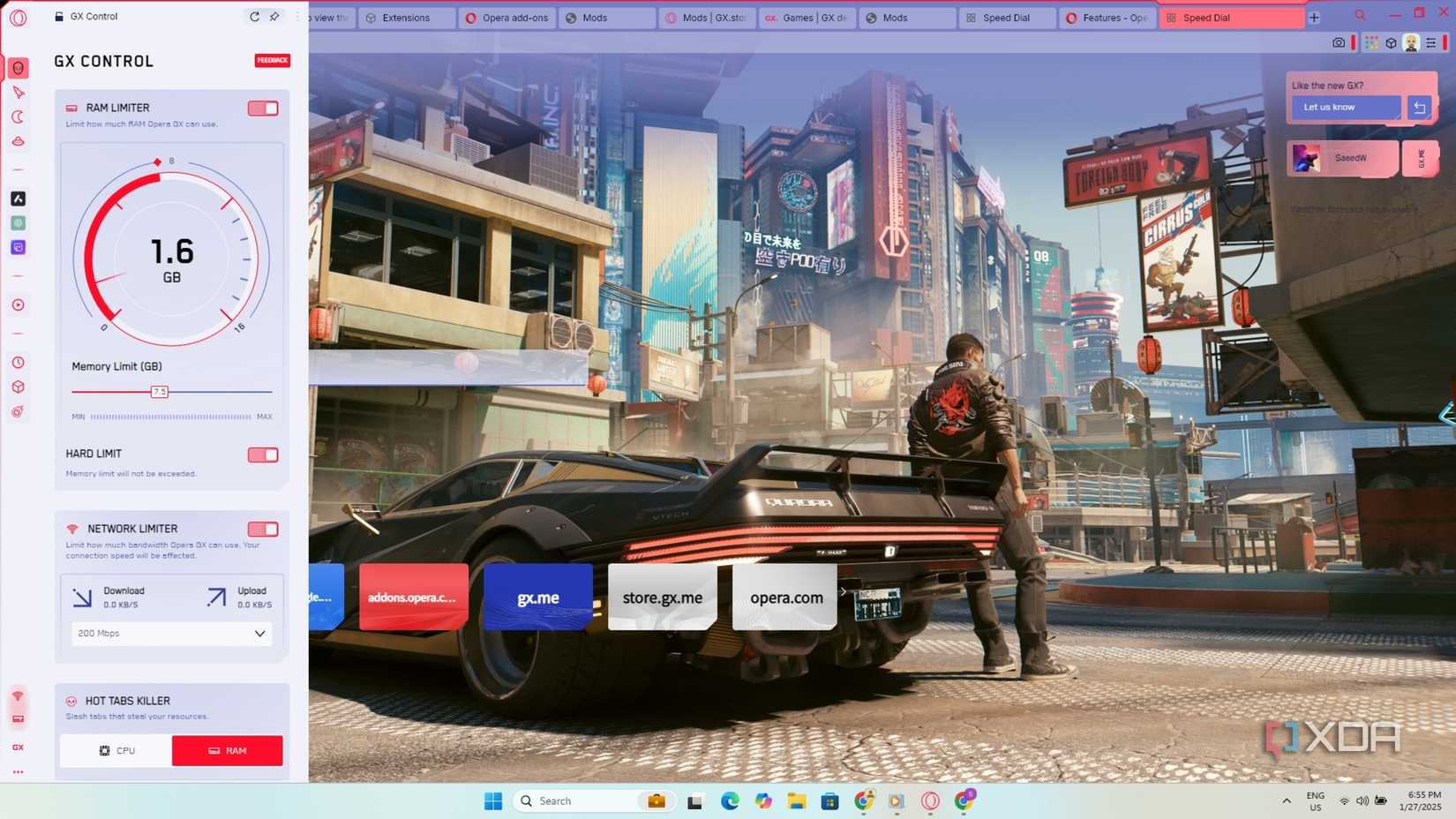Turn off the Hard Limit switch

[263, 455]
